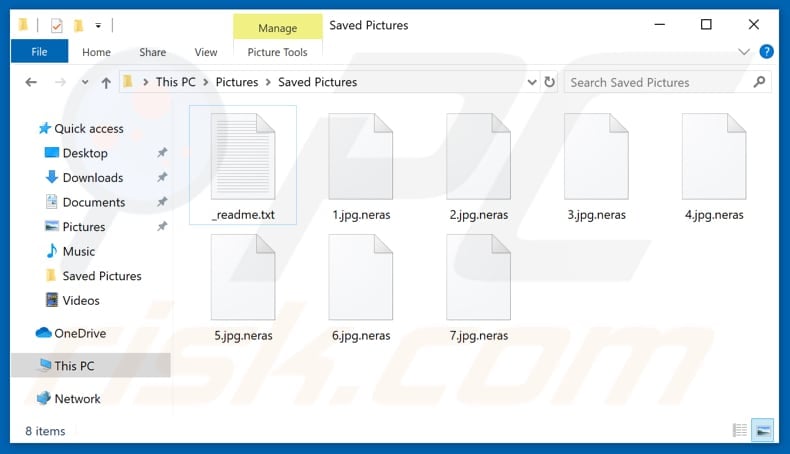790x454 pixels.
Task: Click the pin icon beside Downloads
Action: [162, 177]
